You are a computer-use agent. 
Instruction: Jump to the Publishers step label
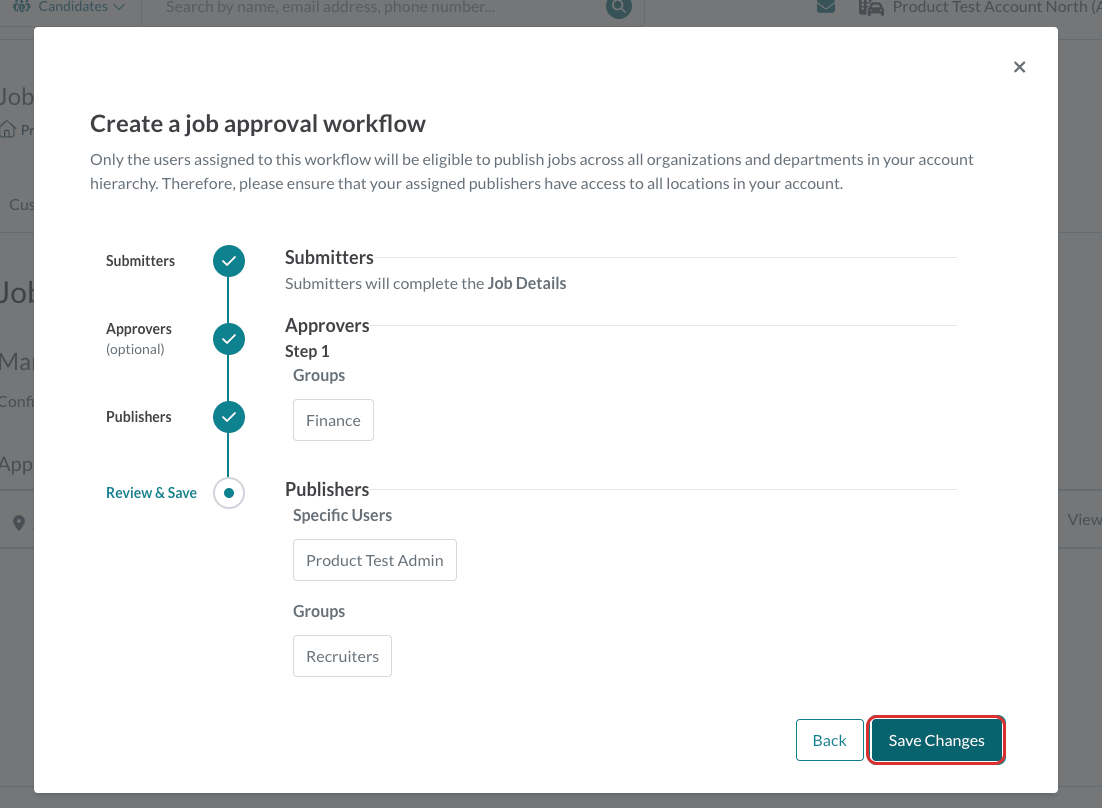coord(138,417)
